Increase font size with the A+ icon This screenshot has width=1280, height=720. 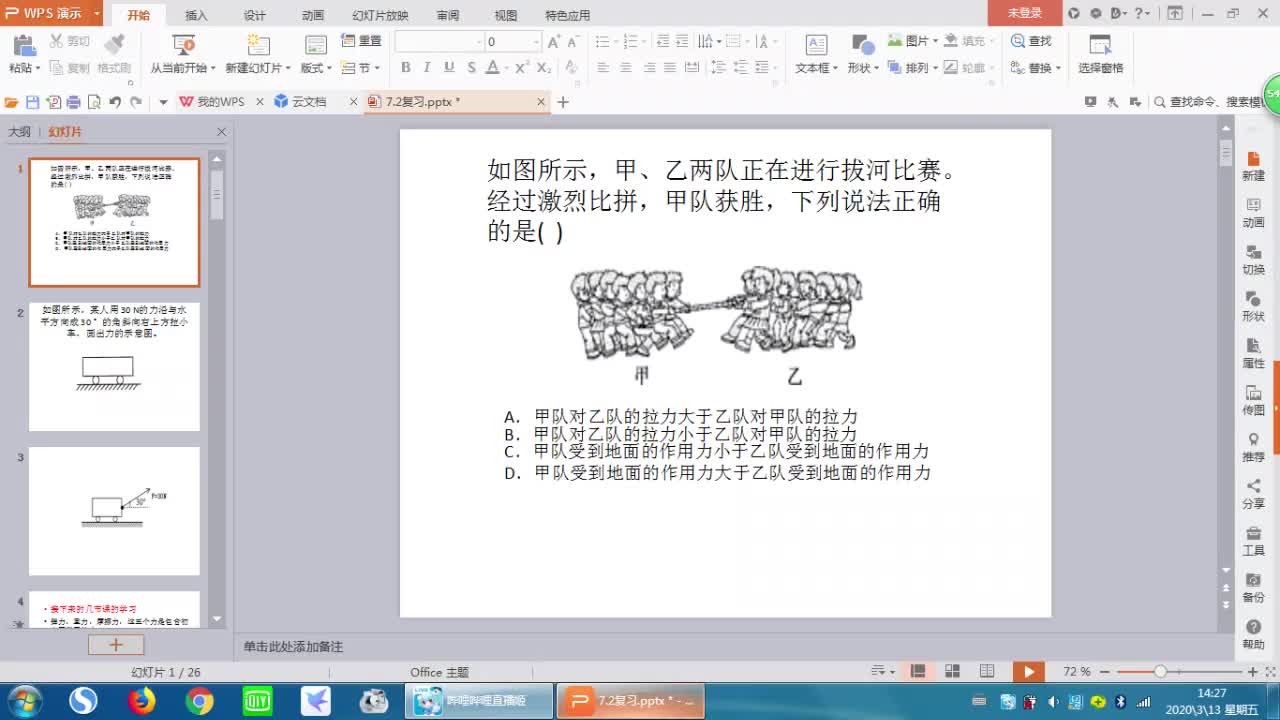554,41
